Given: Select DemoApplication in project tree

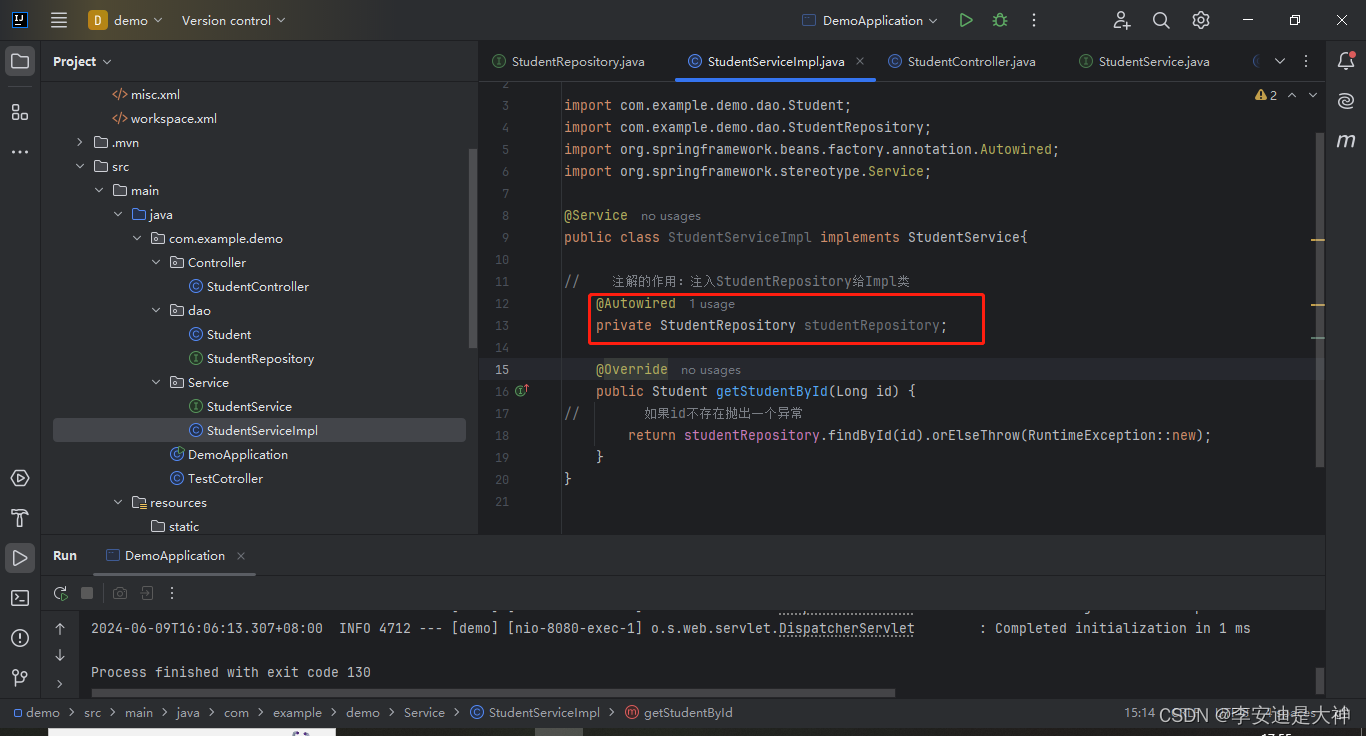Looking at the screenshot, I should point(238,455).
